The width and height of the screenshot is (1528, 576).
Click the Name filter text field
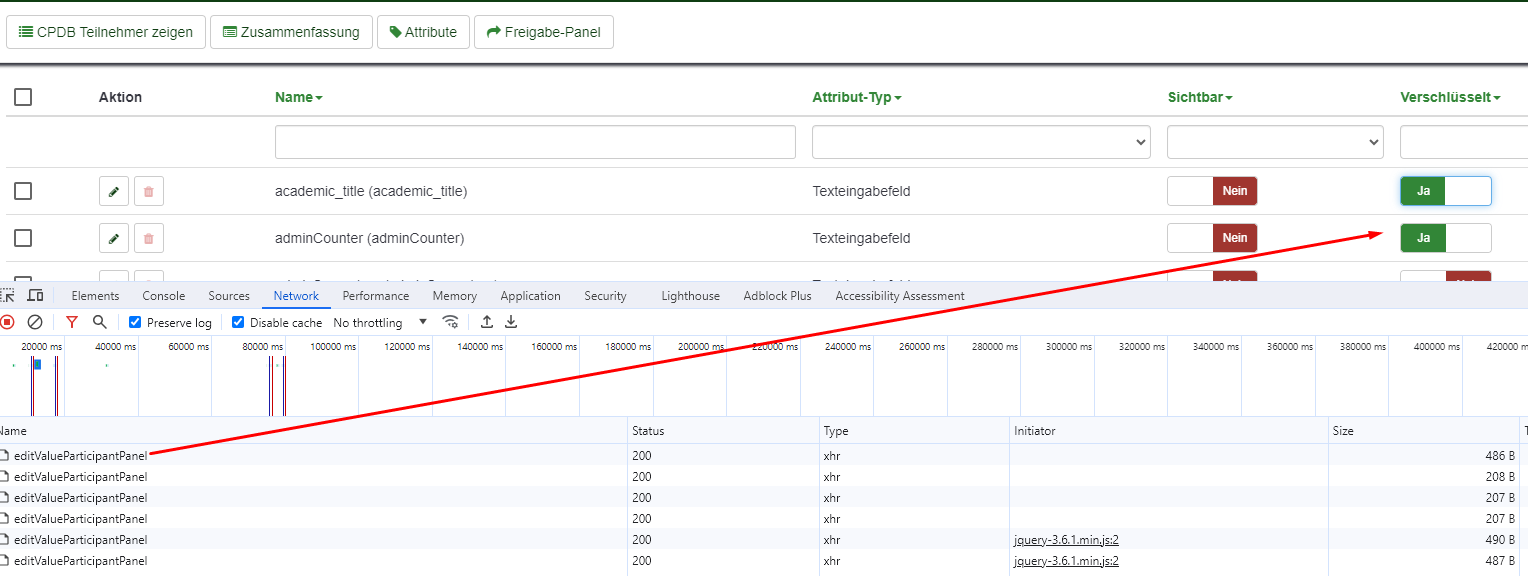coord(535,142)
